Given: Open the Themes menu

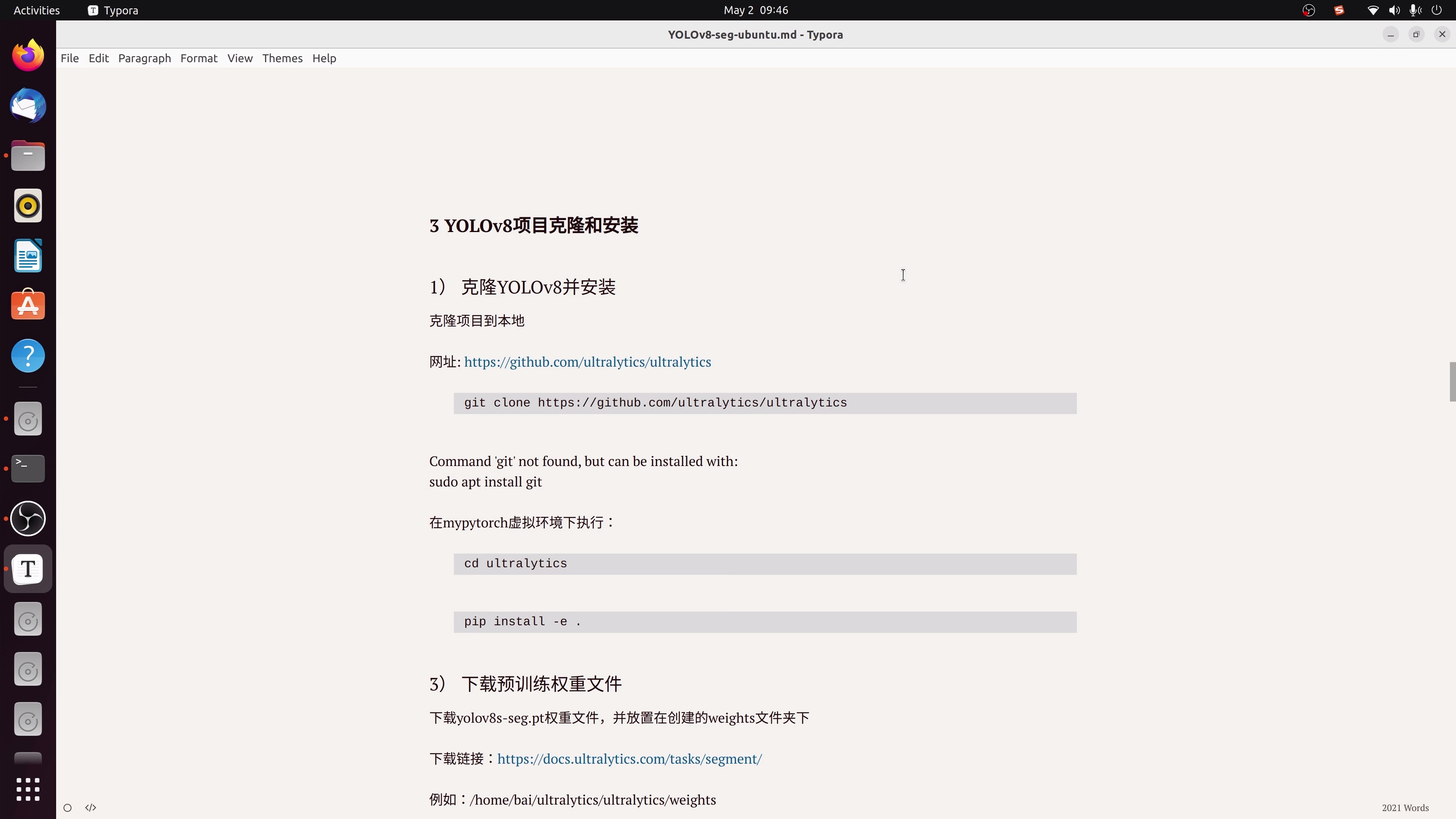Looking at the screenshot, I should coord(282,58).
